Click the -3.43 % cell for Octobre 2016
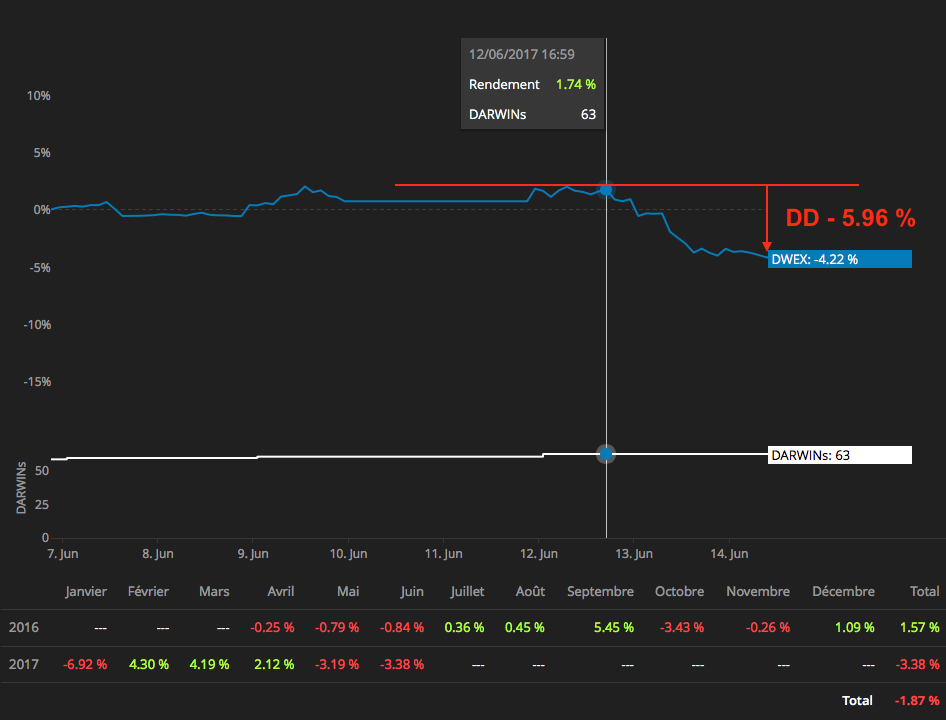 coord(682,628)
